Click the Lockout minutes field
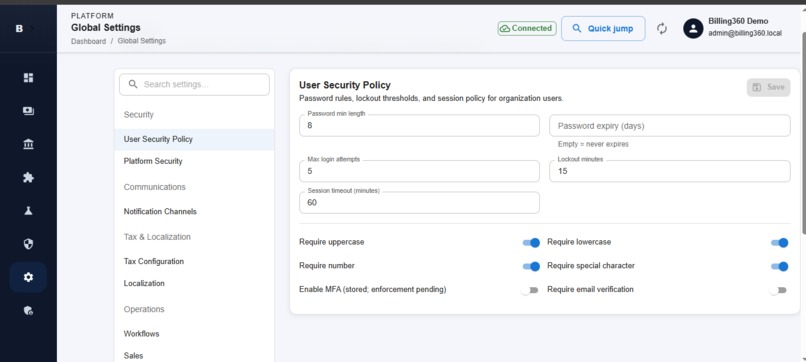Image resolution: width=806 pixels, height=362 pixels. 670,171
